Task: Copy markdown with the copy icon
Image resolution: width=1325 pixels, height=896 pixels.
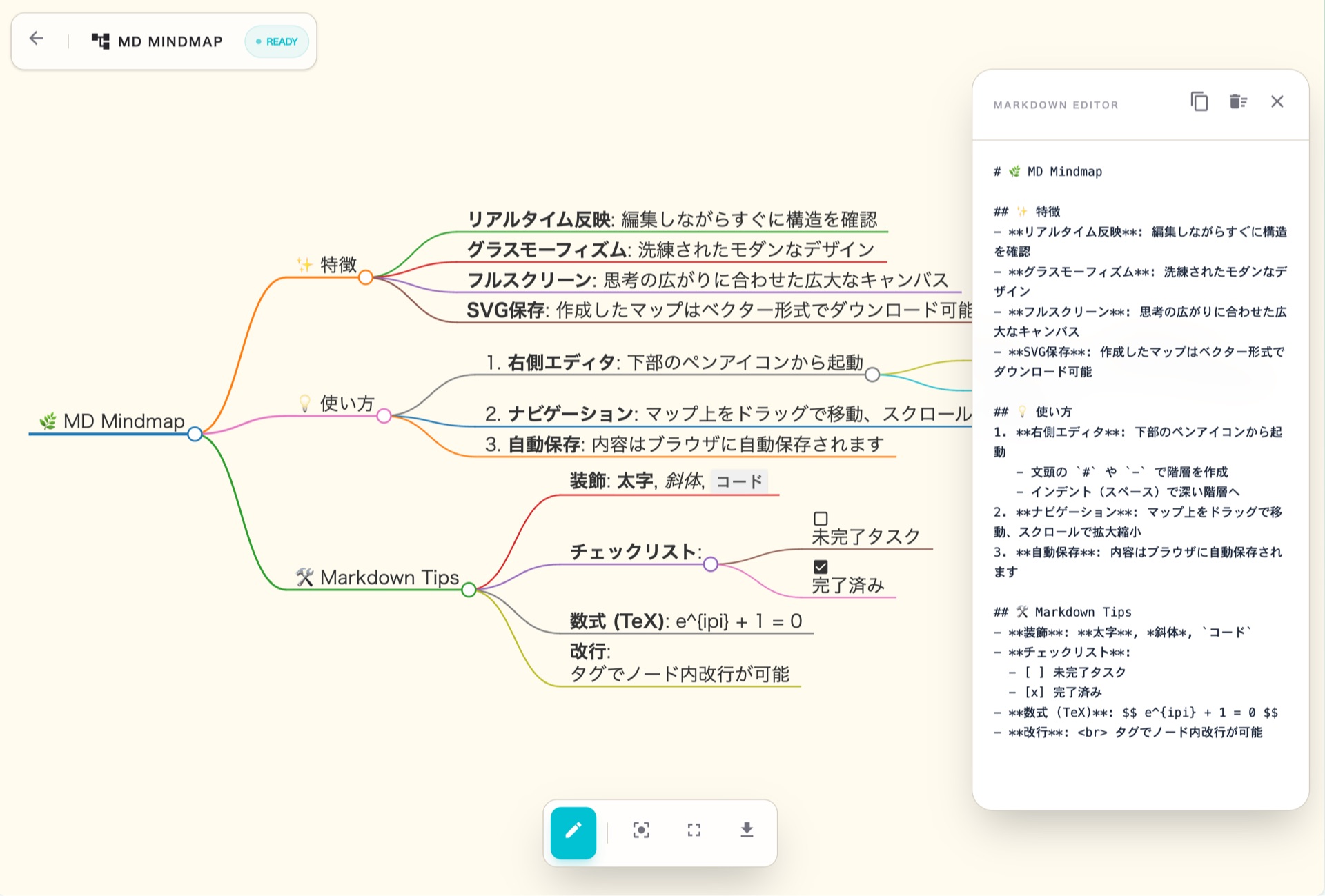Action: click(1199, 102)
